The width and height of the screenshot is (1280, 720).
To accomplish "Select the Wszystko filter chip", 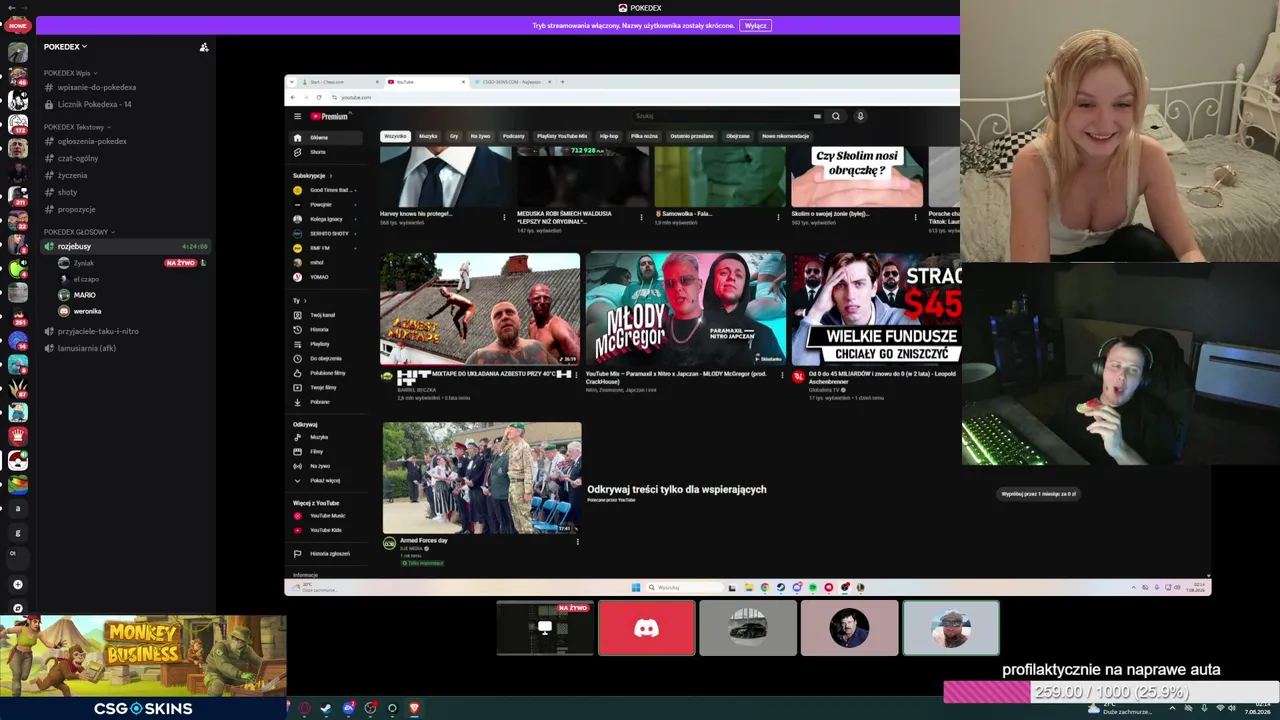I will click(395, 136).
